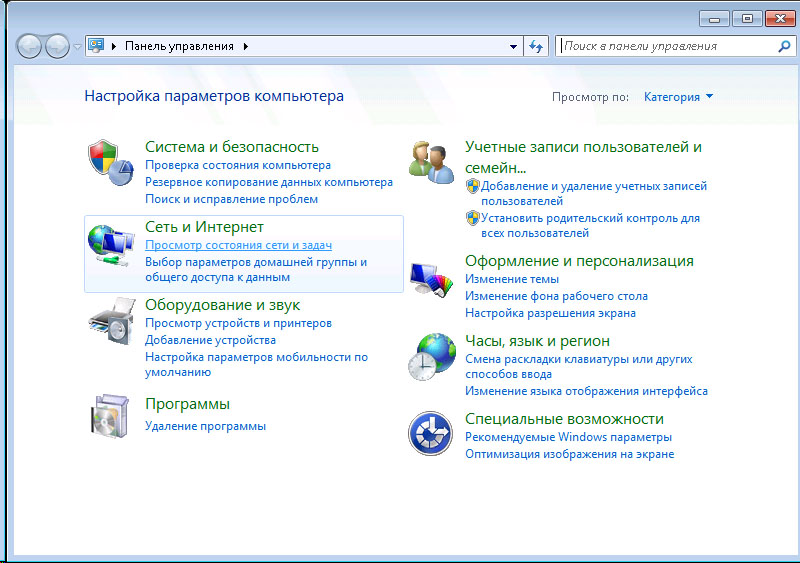Image resolution: width=800 pixels, height=563 pixels.
Task: Expand the arrow after Панель управления breadcrumb
Action: point(246,46)
